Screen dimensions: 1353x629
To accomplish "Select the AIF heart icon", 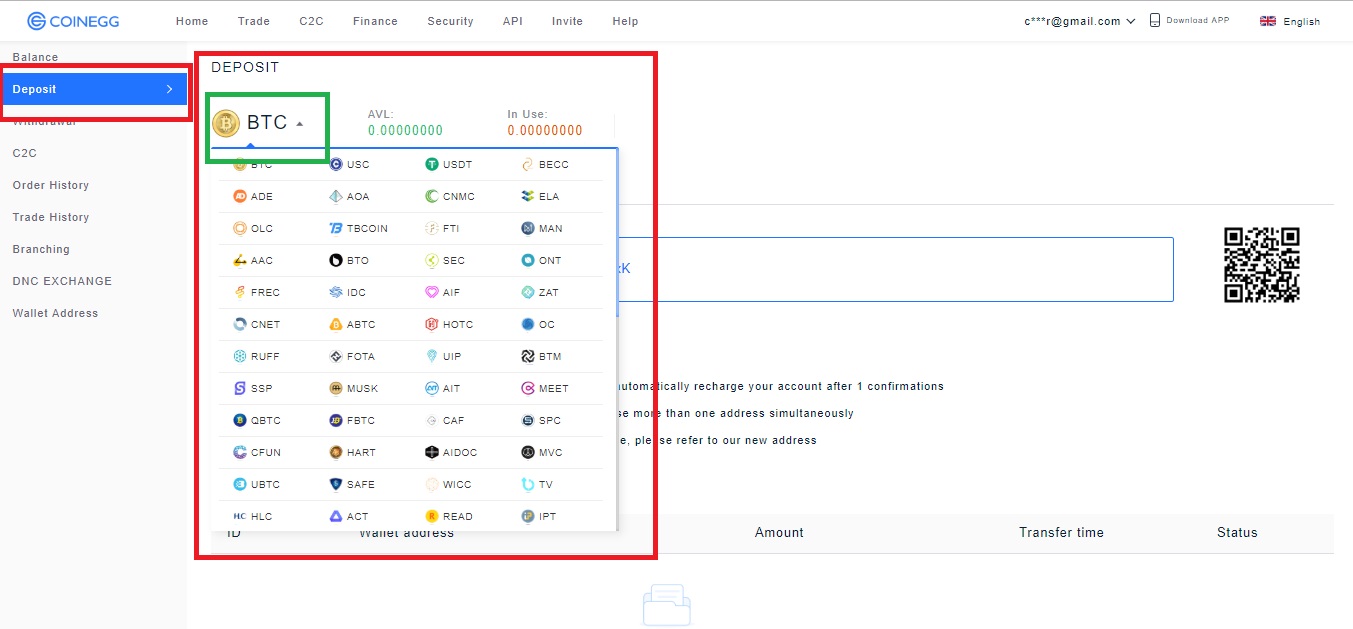I will [432, 292].
